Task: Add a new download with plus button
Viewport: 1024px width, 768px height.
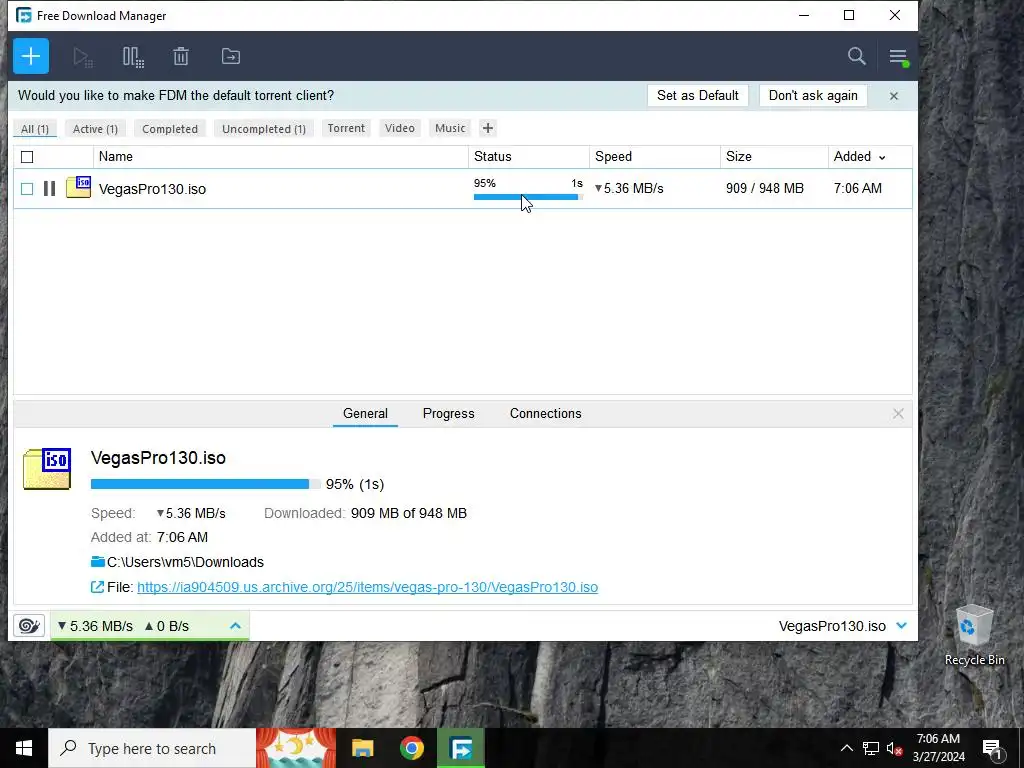Action: pyautogui.click(x=31, y=56)
